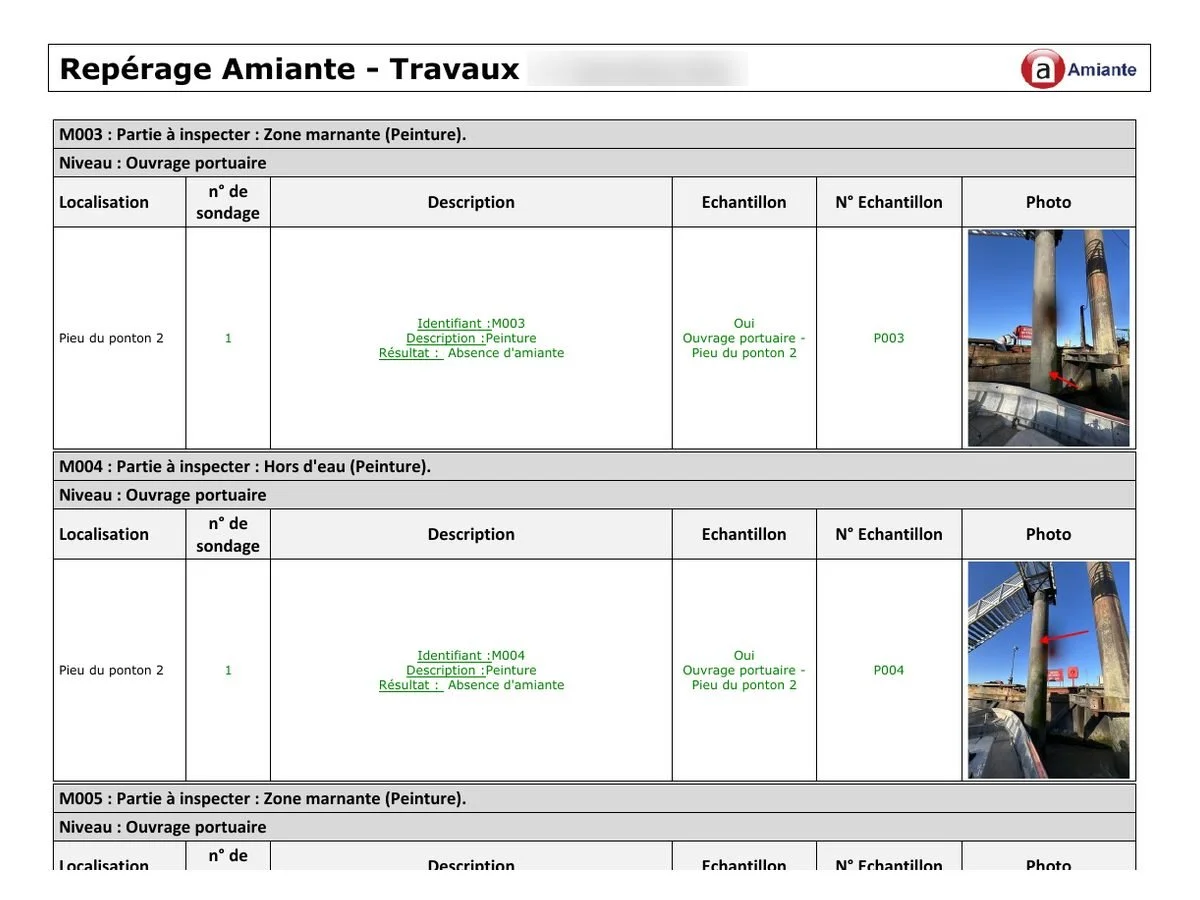Click 'Identifiant :M003' text
Image resolution: width=1200 pixels, height=900 pixels.
click(471, 324)
